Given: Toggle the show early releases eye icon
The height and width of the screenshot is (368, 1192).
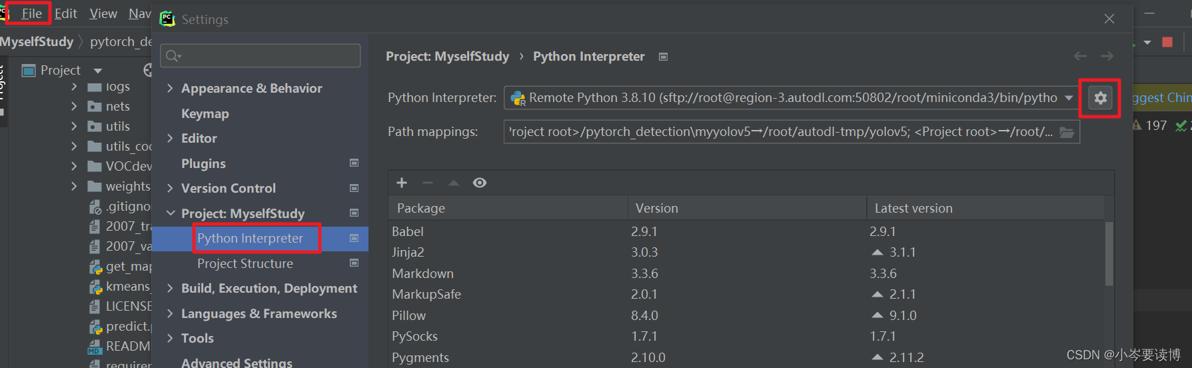Looking at the screenshot, I should point(479,182).
